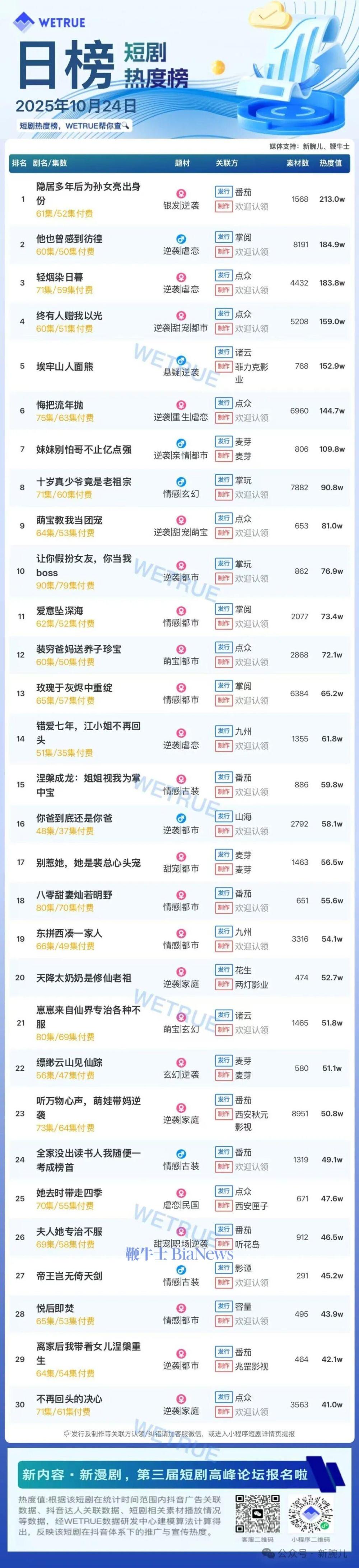
Task: Click the 发行 tag beside 影谭
Action: coord(224,1267)
